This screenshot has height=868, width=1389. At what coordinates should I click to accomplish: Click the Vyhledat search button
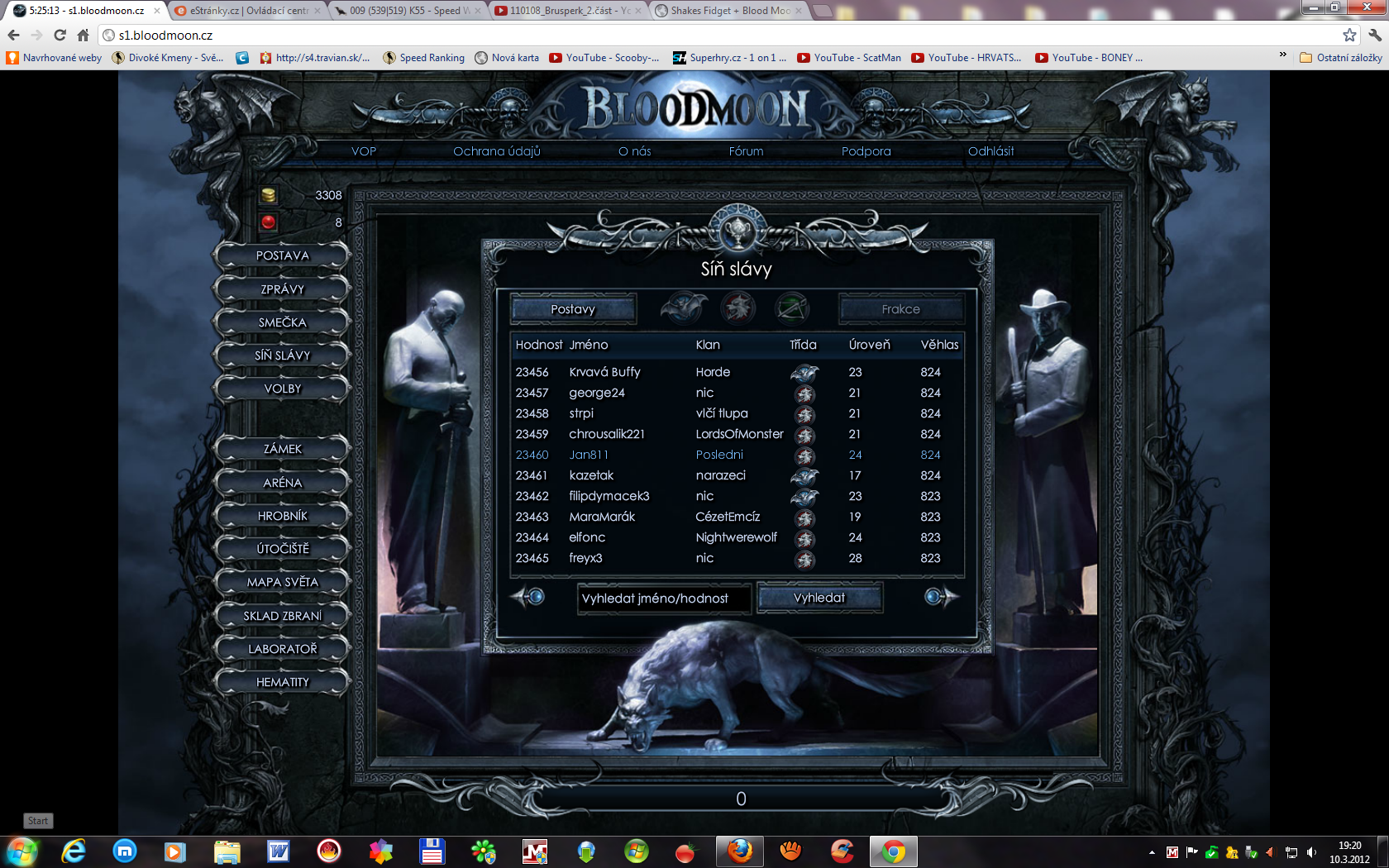[819, 598]
